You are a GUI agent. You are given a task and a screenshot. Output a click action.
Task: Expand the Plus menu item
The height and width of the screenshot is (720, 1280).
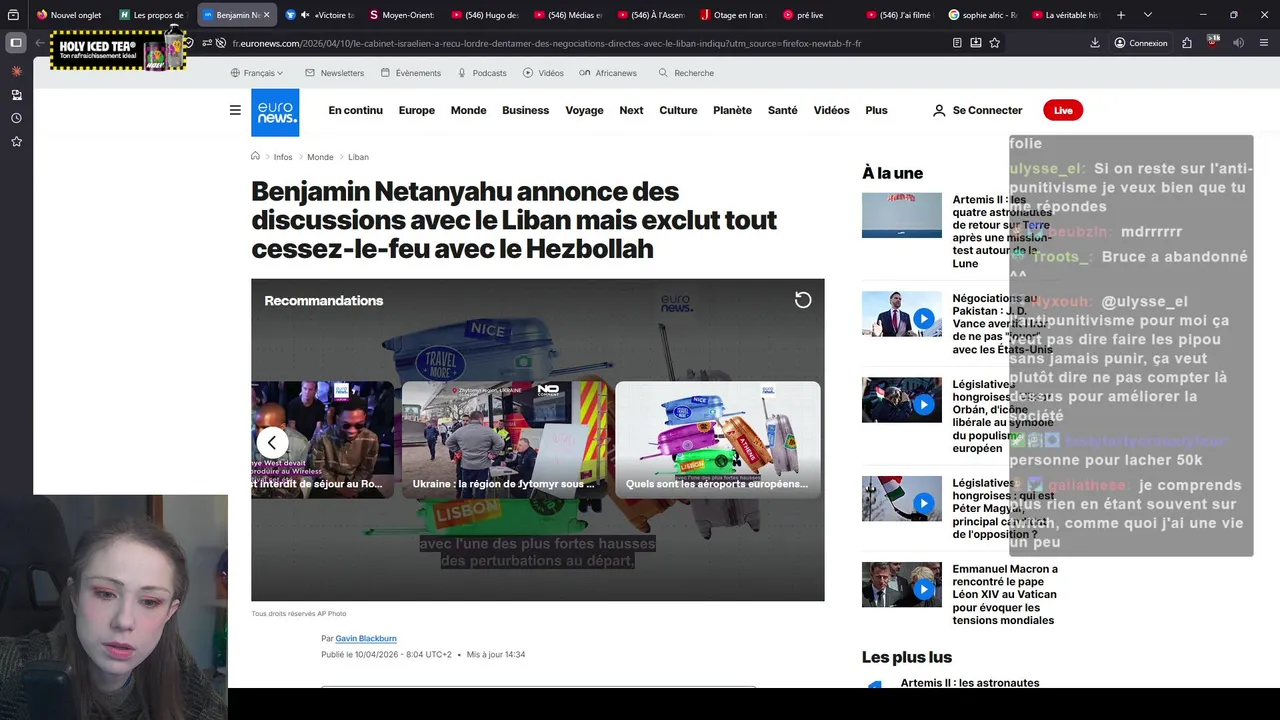876,110
